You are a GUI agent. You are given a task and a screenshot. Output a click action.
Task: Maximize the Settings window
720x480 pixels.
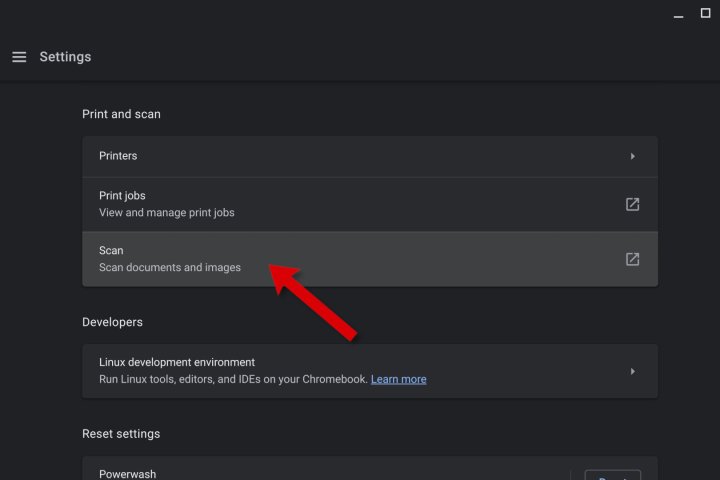coord(705,13)
